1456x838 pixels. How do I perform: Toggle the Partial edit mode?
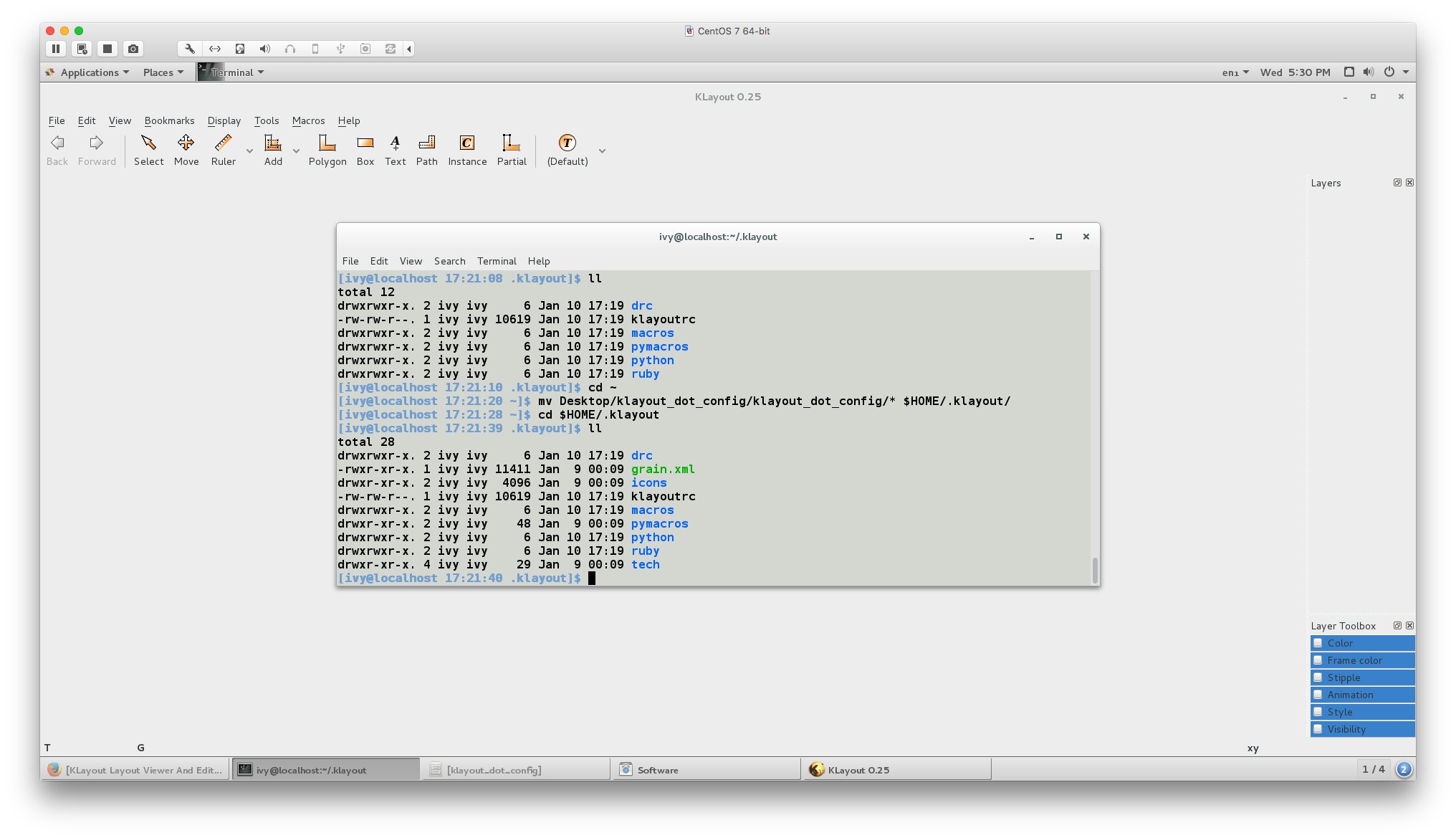tap(512, 150)
